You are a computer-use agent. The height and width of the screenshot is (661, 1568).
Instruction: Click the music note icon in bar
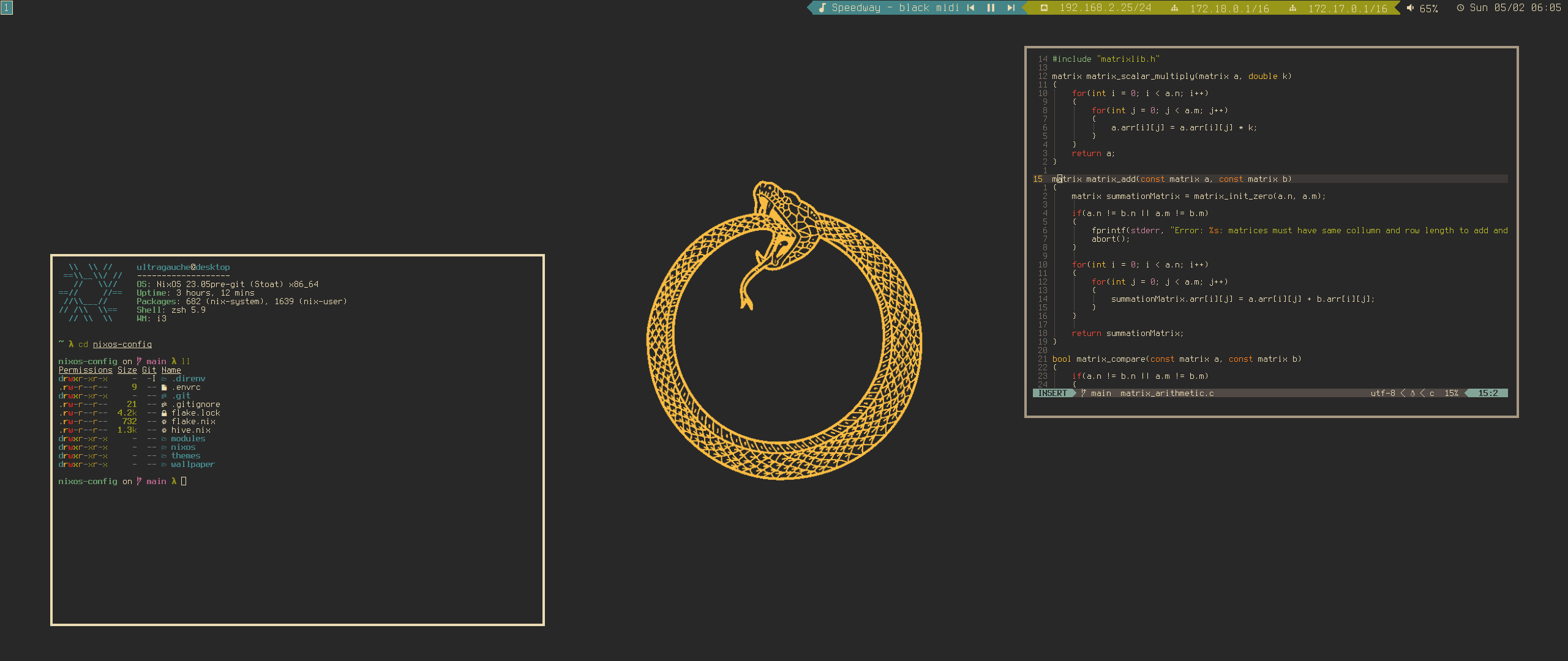tap(822, 8)
